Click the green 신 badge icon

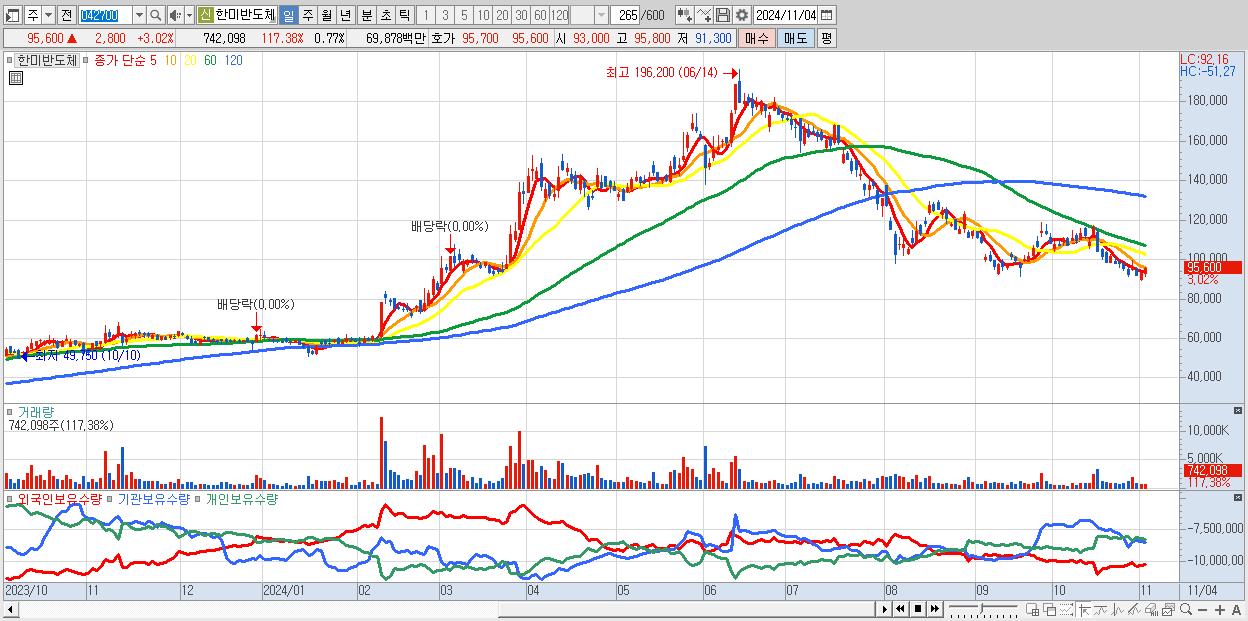(205, 15)
